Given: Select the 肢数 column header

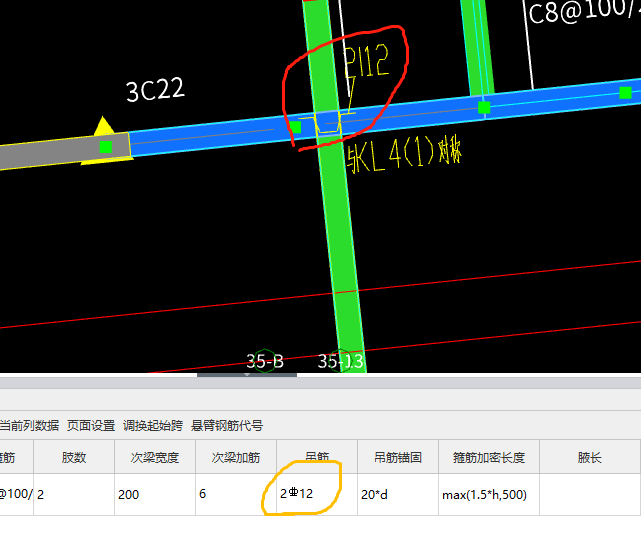Looking at the screenshot, I should coord(74,457).
